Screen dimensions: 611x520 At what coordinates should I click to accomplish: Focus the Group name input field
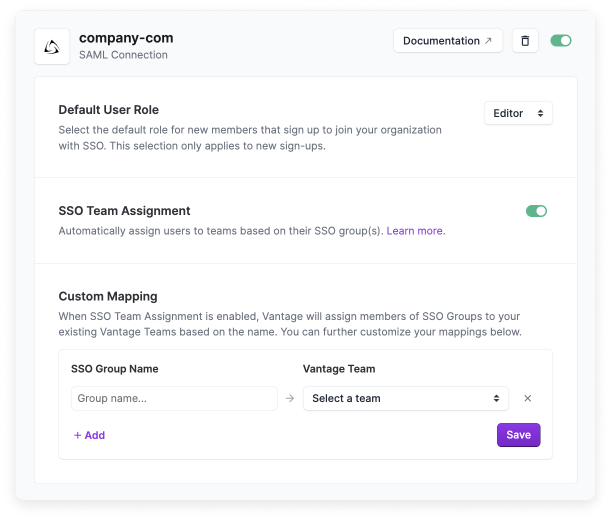[174, 398]
